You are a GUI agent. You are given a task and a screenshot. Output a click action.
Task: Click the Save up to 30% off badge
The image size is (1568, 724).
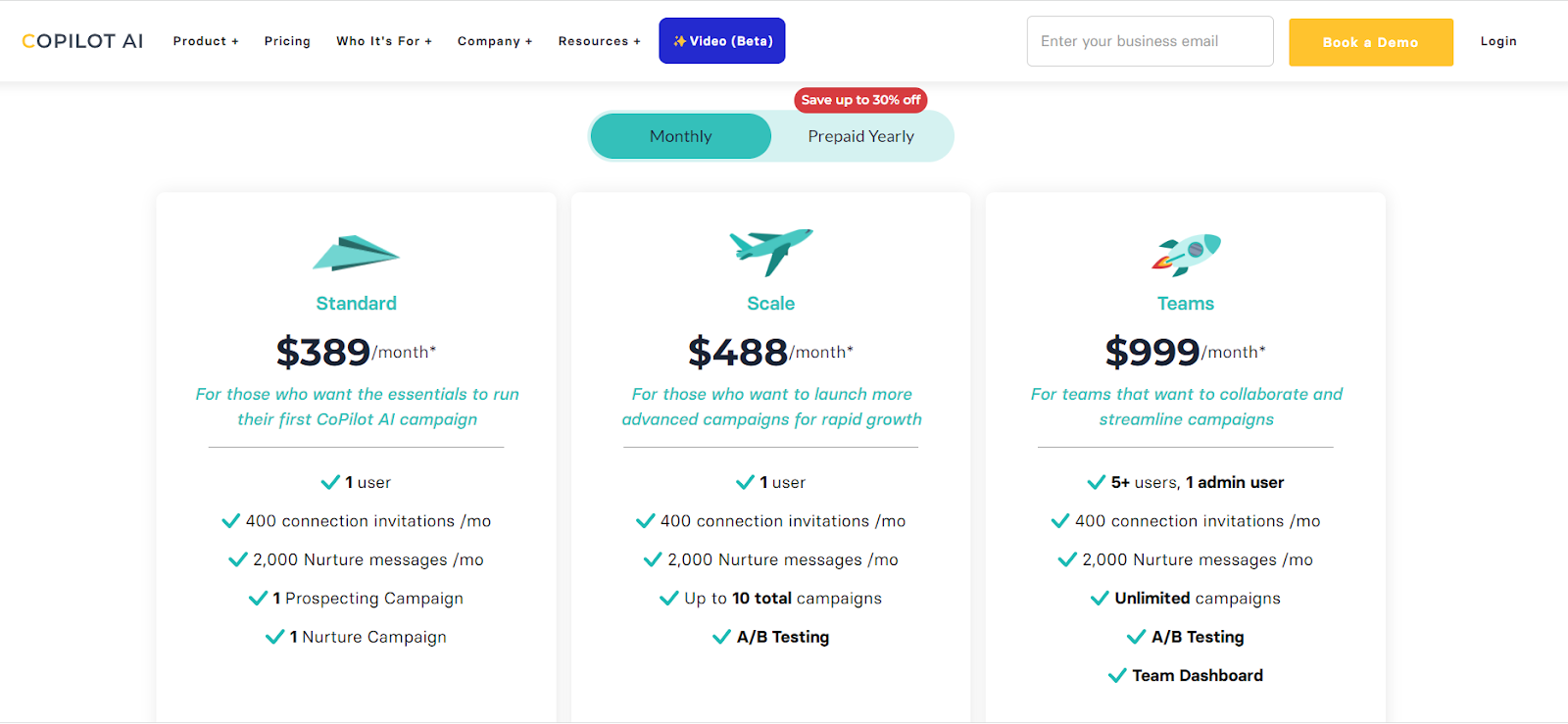click(x=860, y=100)
